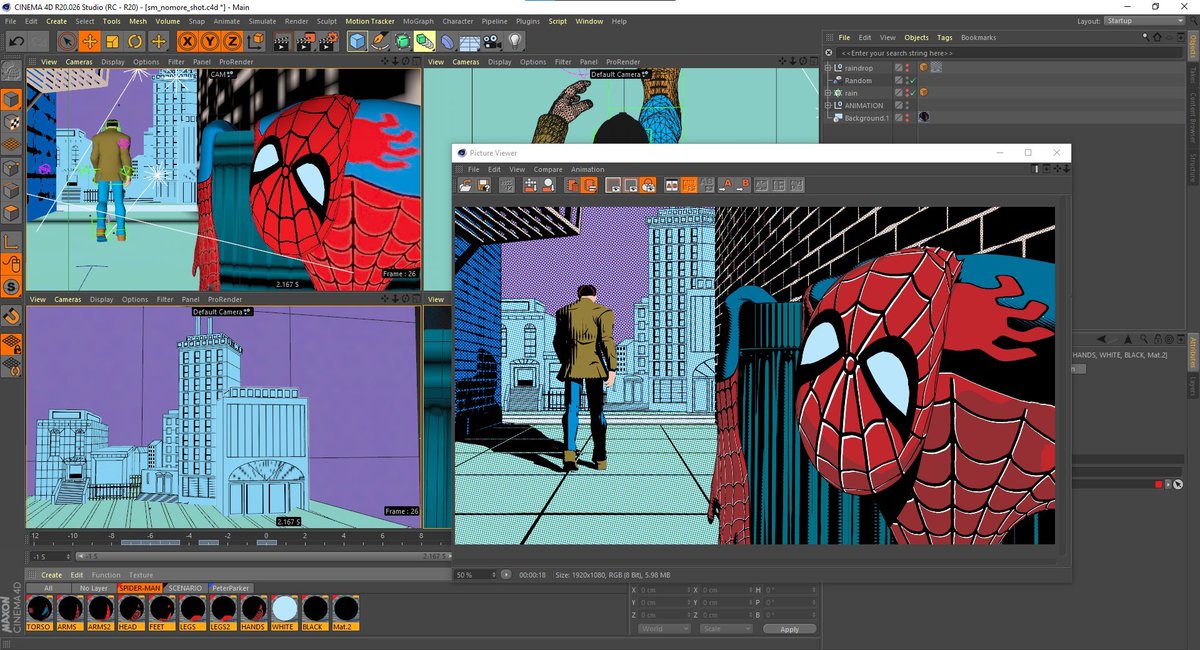Click the Floor environment icon
Screen dimensions: 1200x650
point(469,41)
